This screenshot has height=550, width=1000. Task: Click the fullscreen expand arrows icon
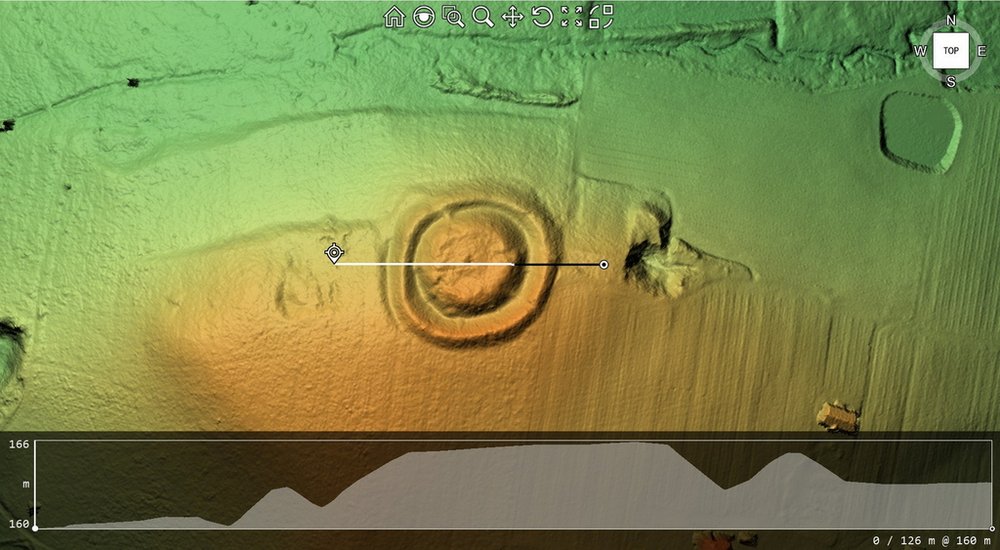pos(572,16)
